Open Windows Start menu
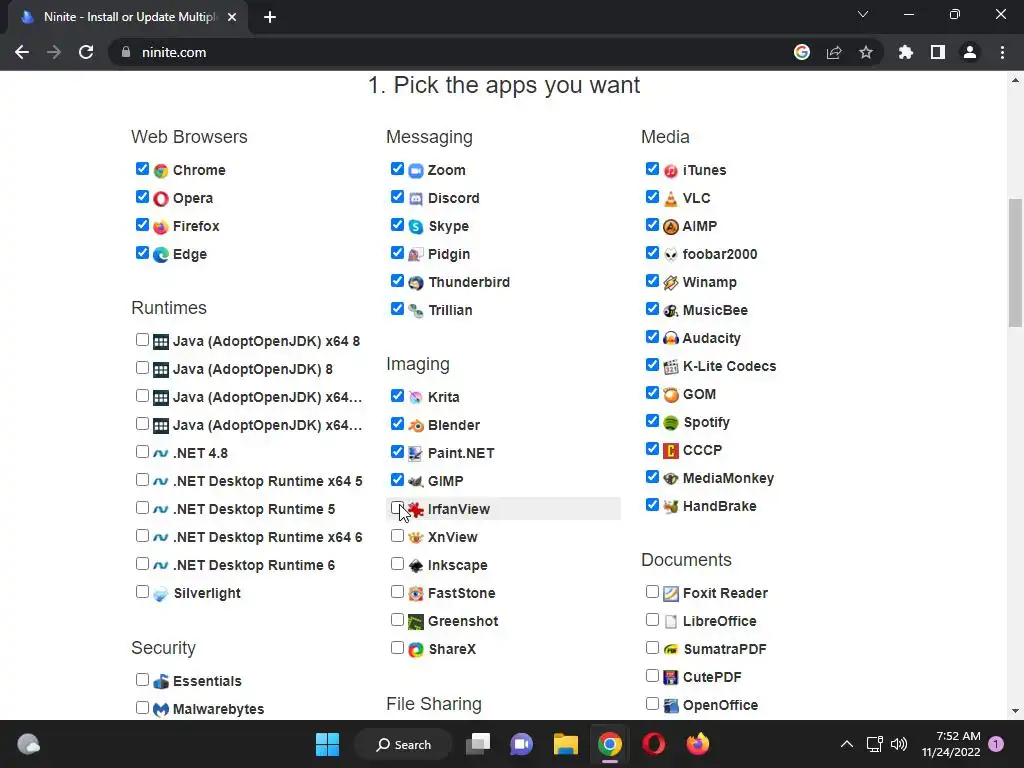 [327, 744]
